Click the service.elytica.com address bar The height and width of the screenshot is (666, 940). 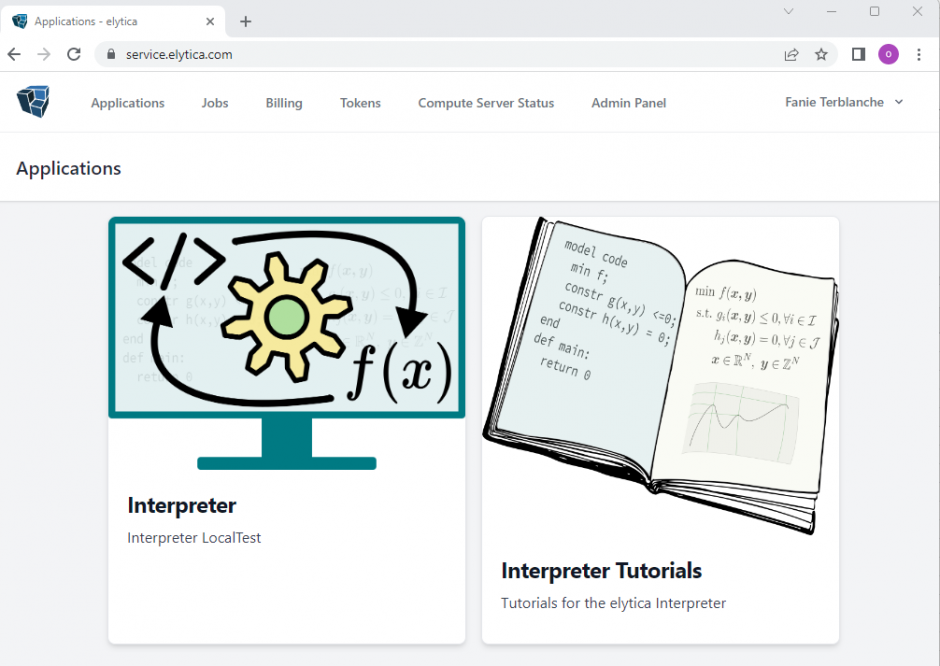coord(450,55)
